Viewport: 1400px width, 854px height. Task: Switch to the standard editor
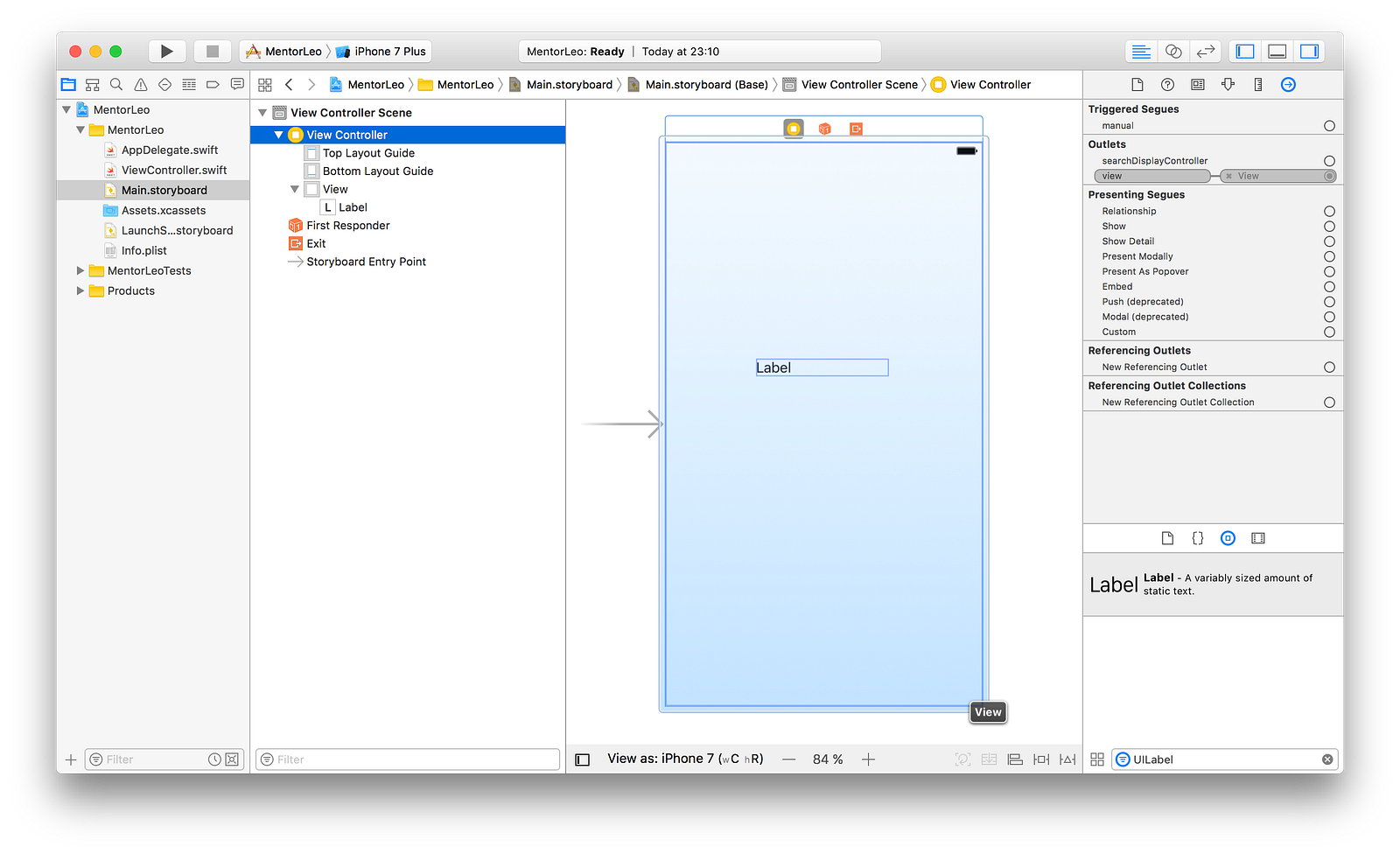(x=1141, y=52)
